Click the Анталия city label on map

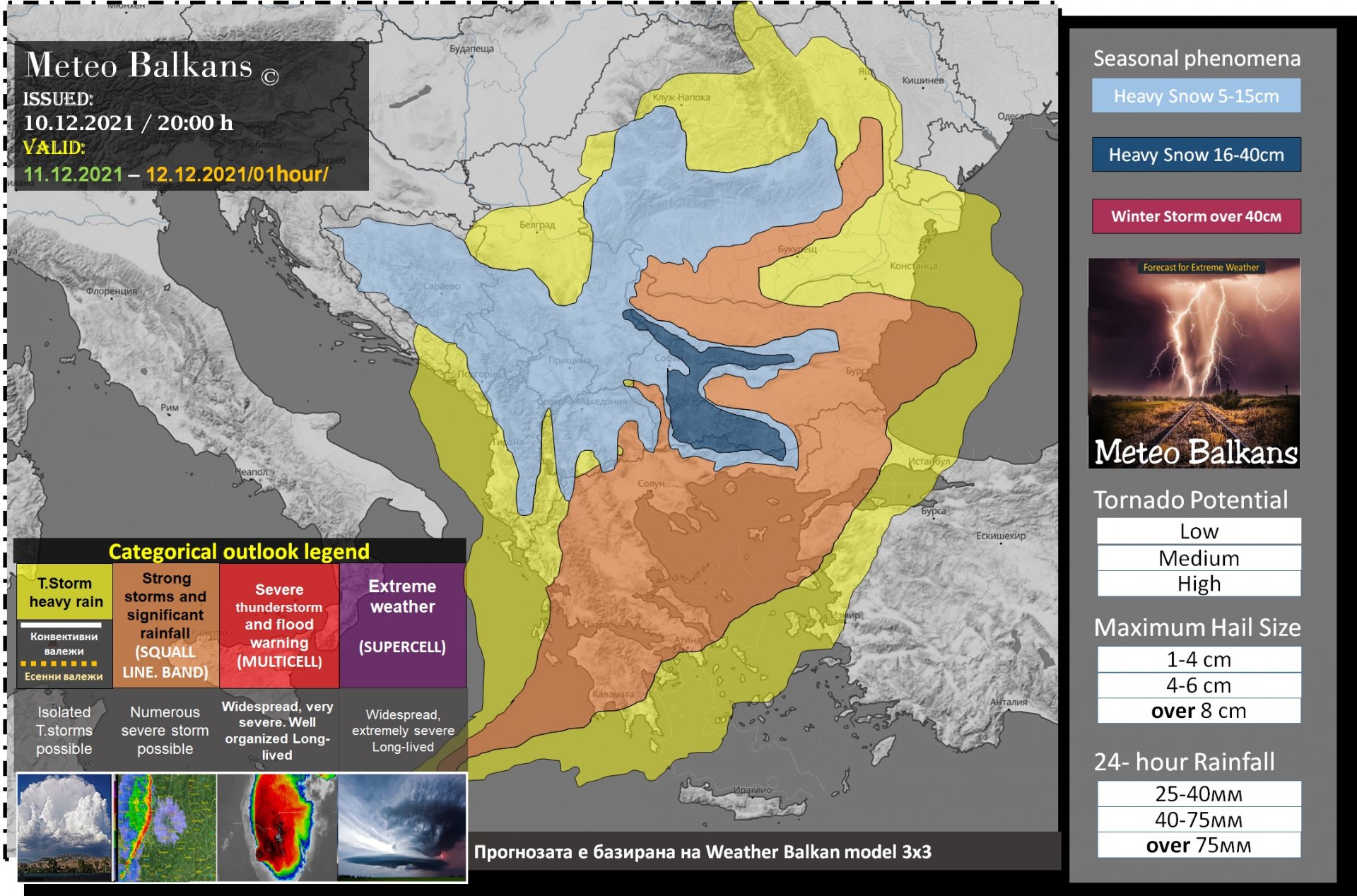pos(1009,702)
